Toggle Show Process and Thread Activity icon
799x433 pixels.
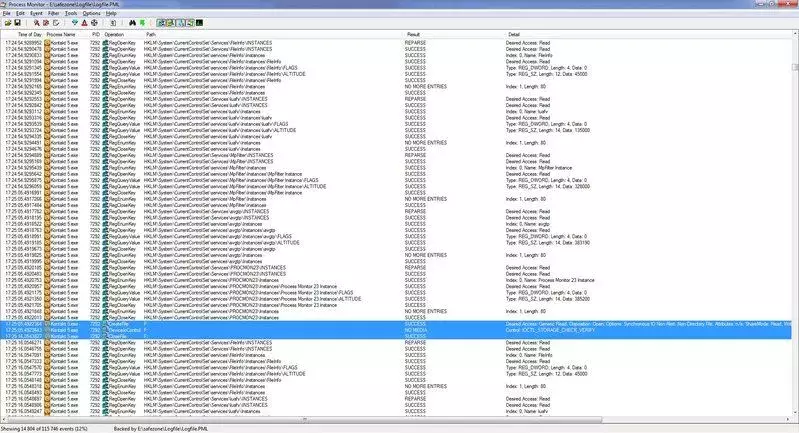pyautogui.click(x=190, y=23)
